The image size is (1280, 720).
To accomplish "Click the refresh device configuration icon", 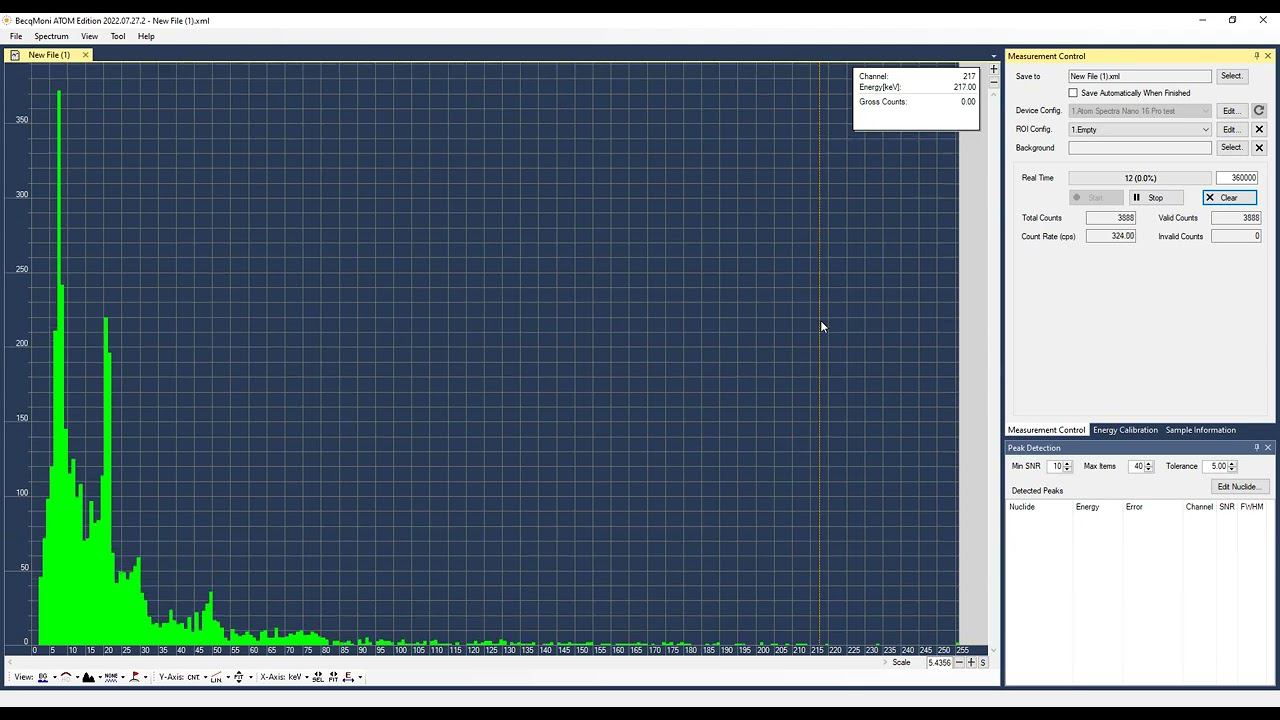I will point(1259,111).
